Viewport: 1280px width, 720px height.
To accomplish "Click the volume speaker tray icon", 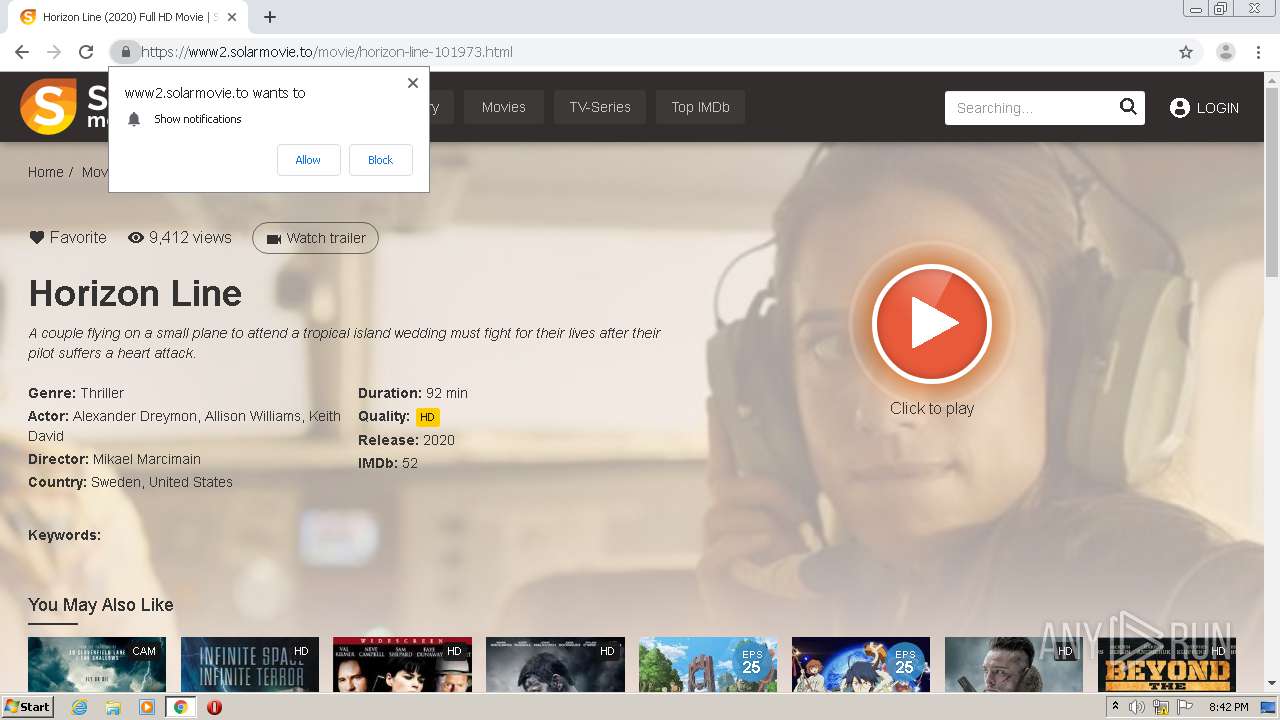I will click(x=1137, y=707).
